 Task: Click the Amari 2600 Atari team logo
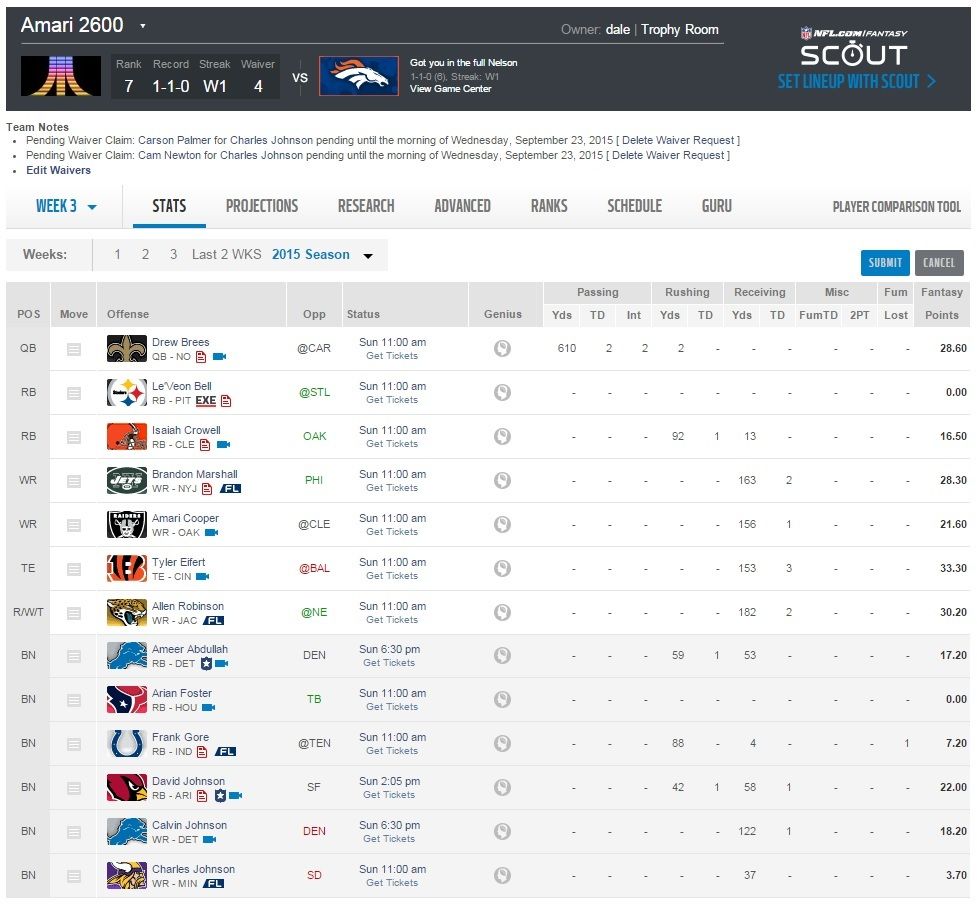coord(61,76)
